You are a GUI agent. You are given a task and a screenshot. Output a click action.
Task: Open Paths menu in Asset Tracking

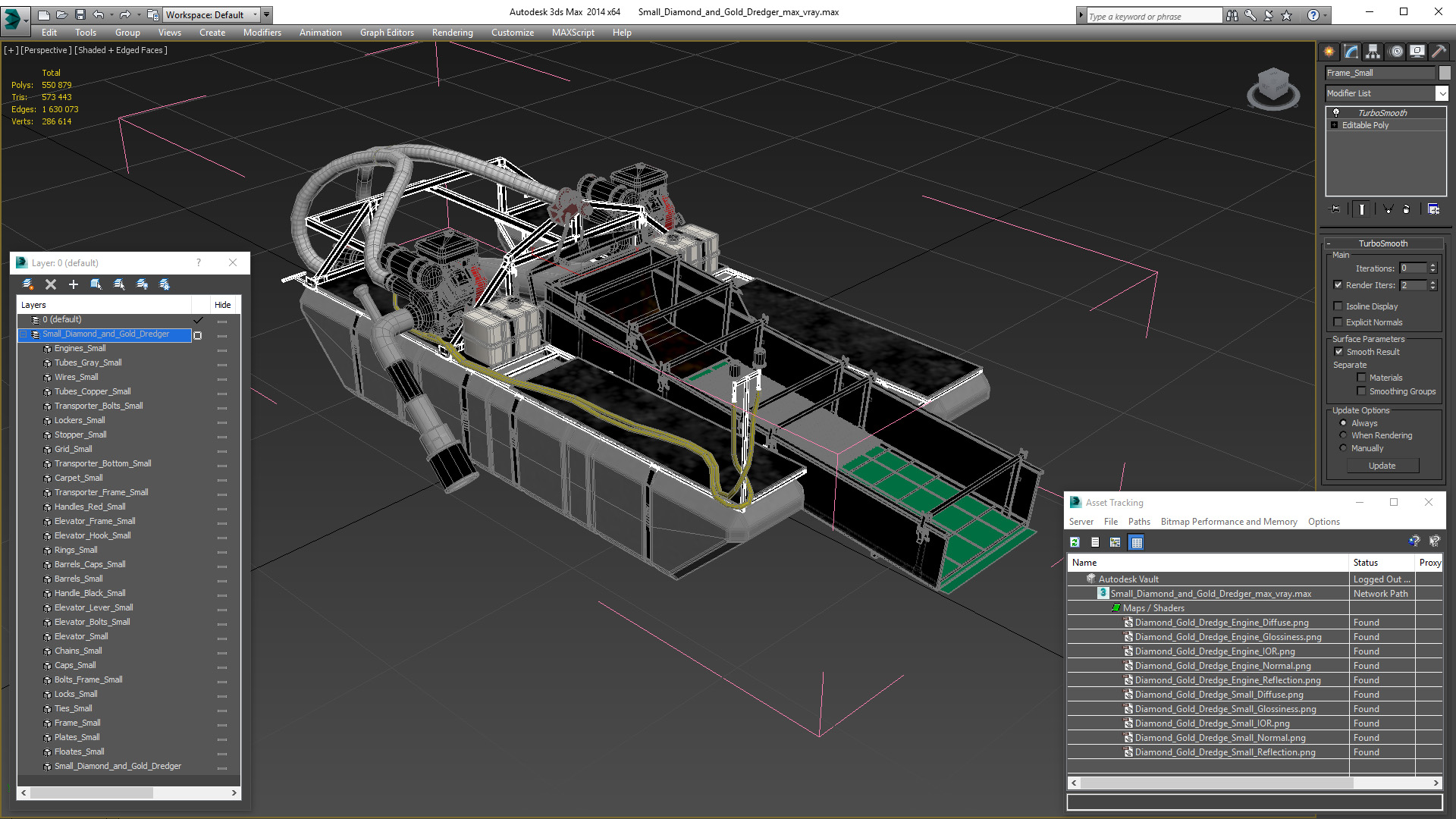1138,522
